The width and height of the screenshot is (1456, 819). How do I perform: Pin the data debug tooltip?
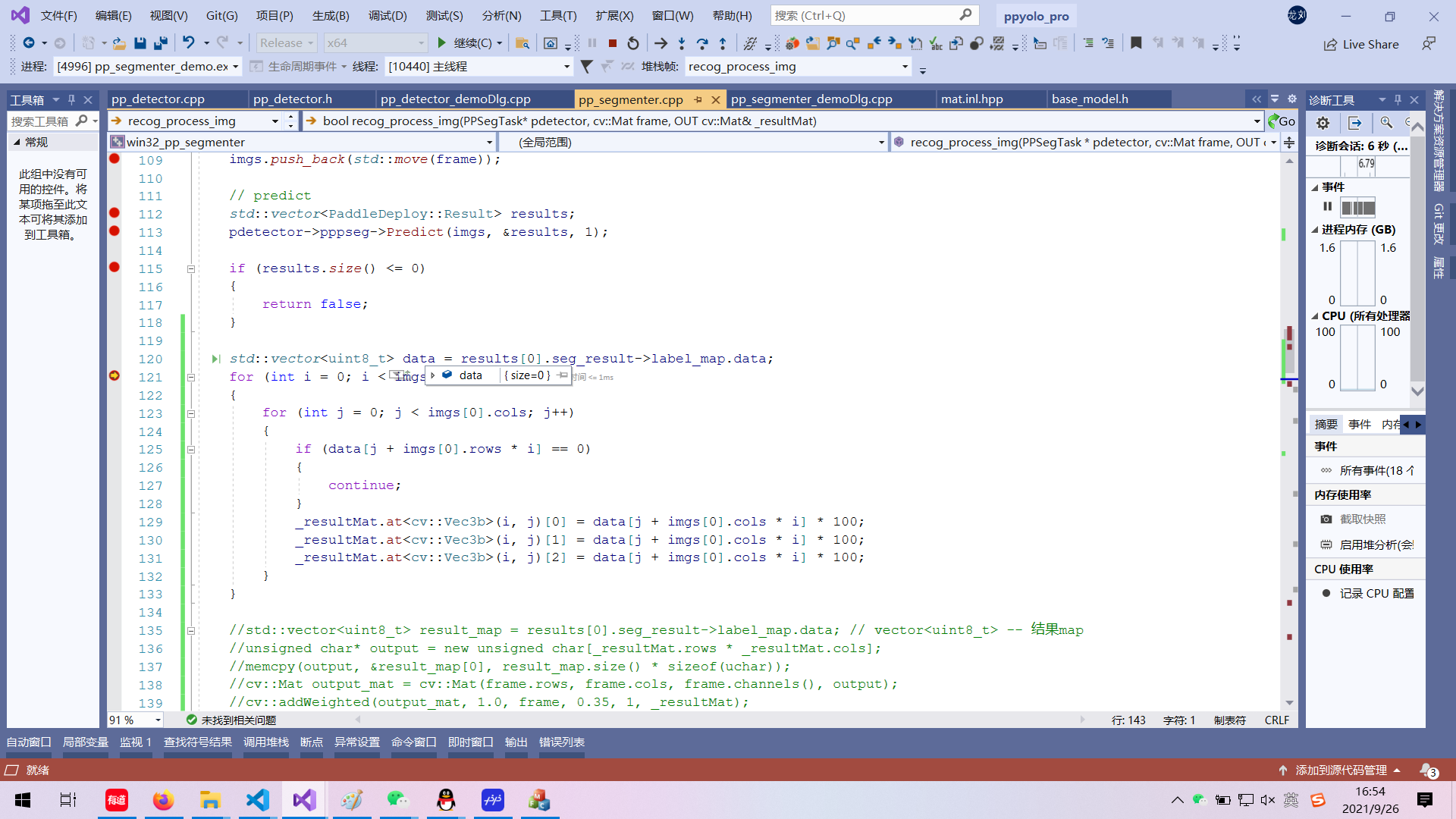click(562, 375)
